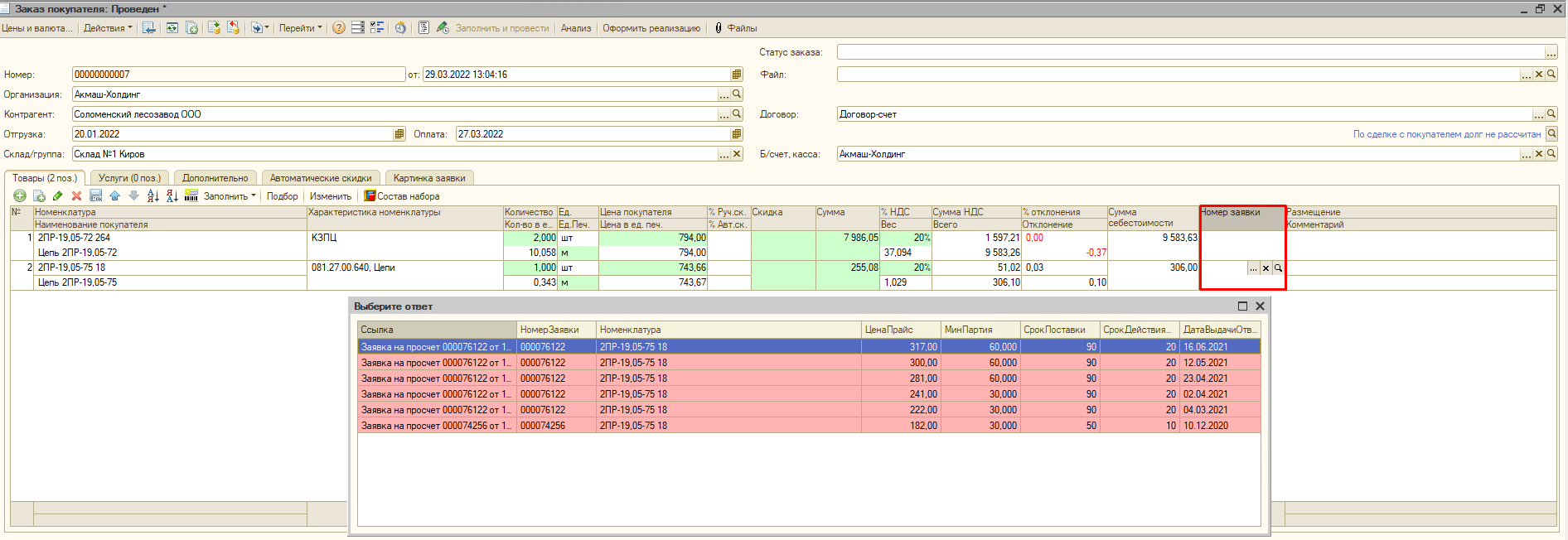
Task: Open the input-based-on icon dropdown arrow
Action: 266,27
